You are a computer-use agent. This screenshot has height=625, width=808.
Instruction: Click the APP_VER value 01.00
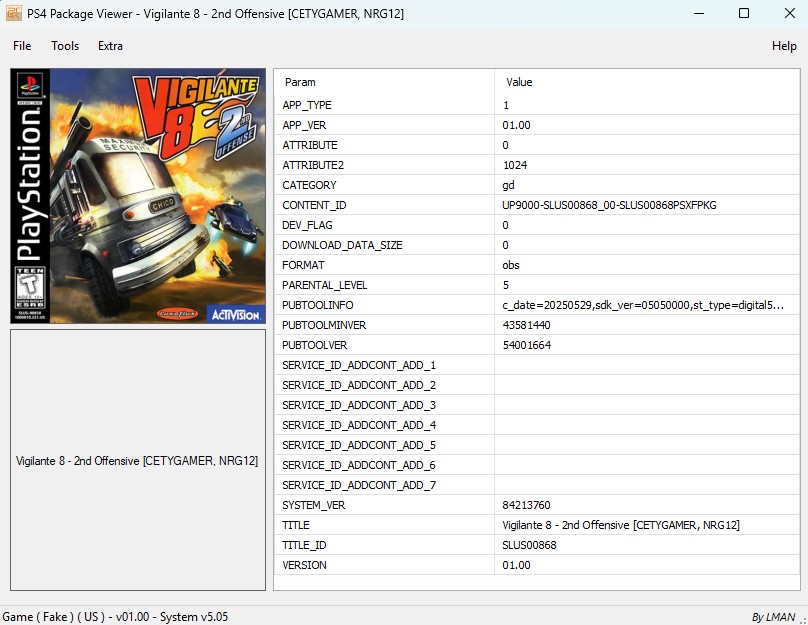tap(516, 125)
